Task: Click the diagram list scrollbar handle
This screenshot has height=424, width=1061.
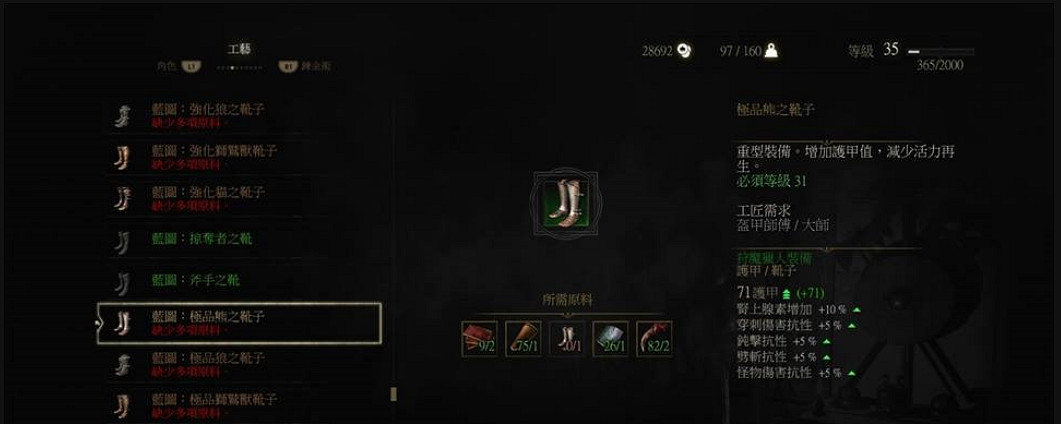Action: (393, 394)
